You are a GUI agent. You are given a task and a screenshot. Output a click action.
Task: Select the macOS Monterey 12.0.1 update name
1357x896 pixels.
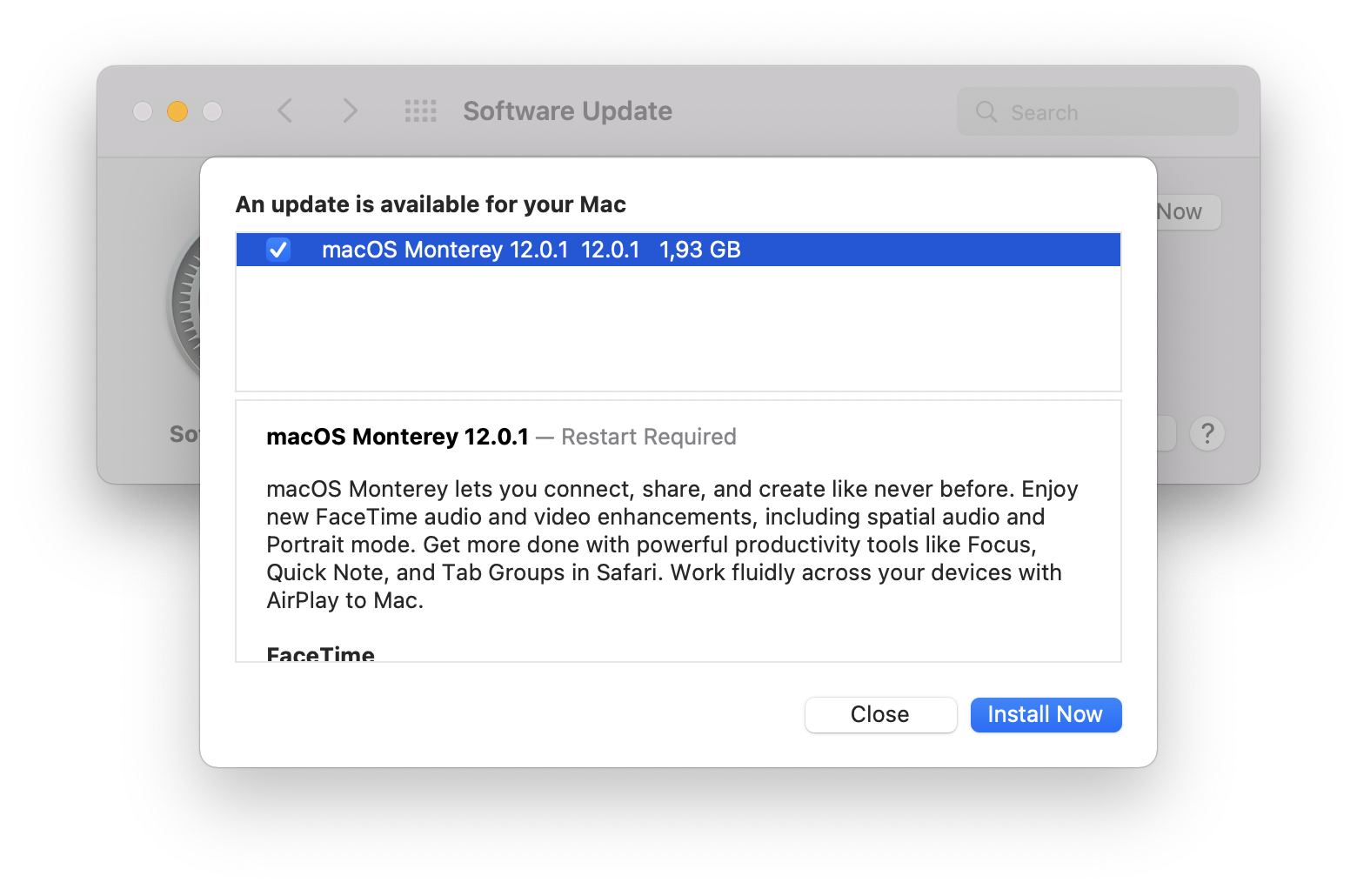[445, 250]
